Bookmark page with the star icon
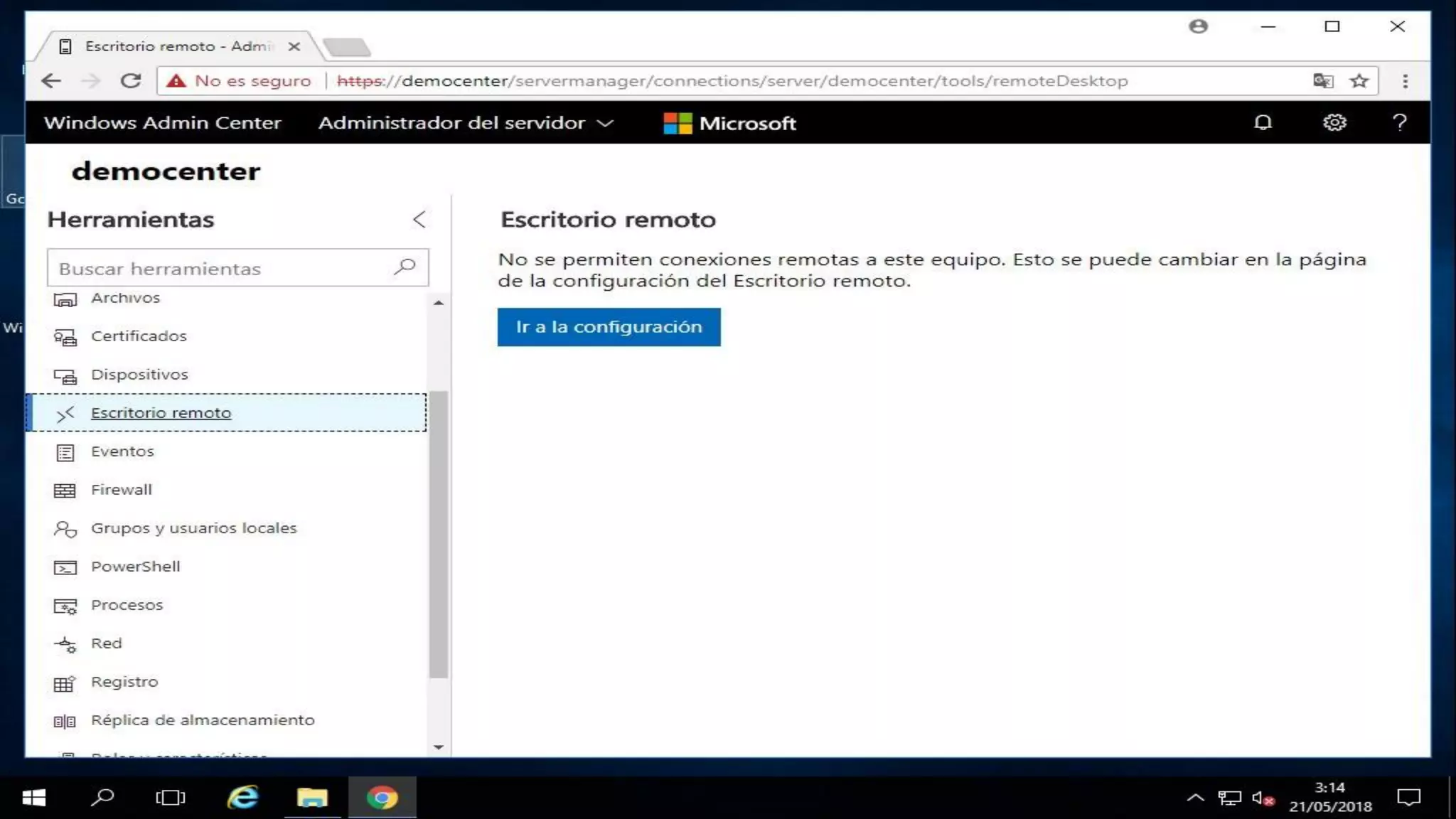 pos(1359,81)
